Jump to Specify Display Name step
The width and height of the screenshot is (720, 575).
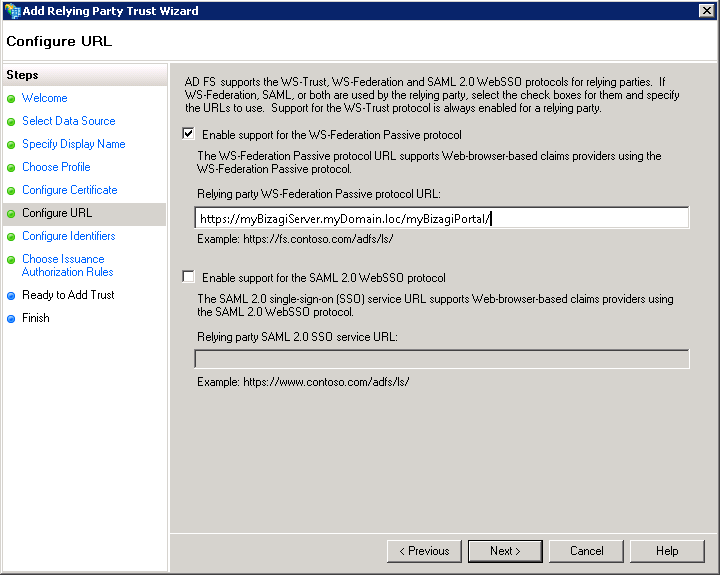point(73,144)
